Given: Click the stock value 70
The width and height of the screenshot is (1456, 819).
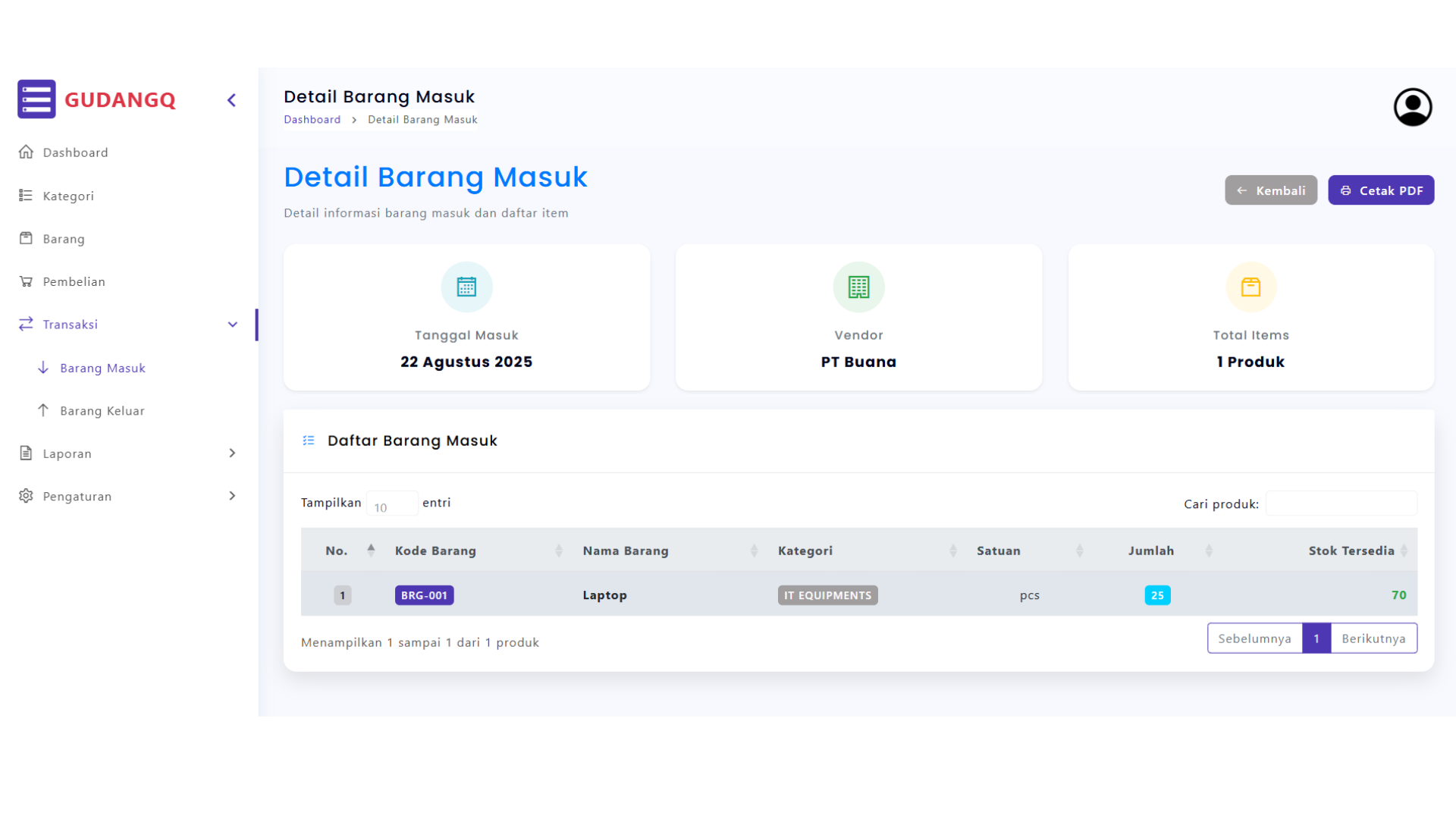Looking at the screenshot, I should [x=1399, y=595].
